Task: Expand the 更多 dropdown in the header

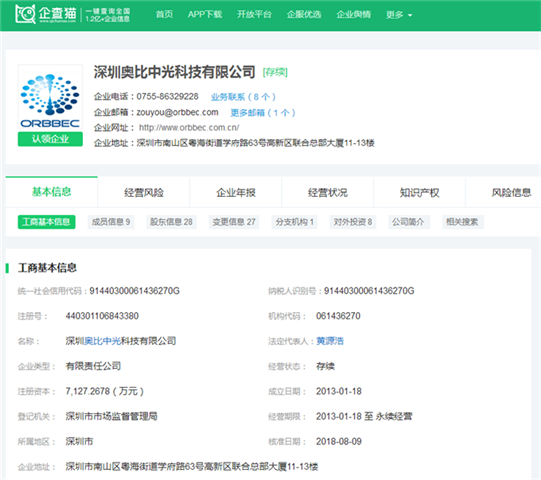Action: (399, 14)
